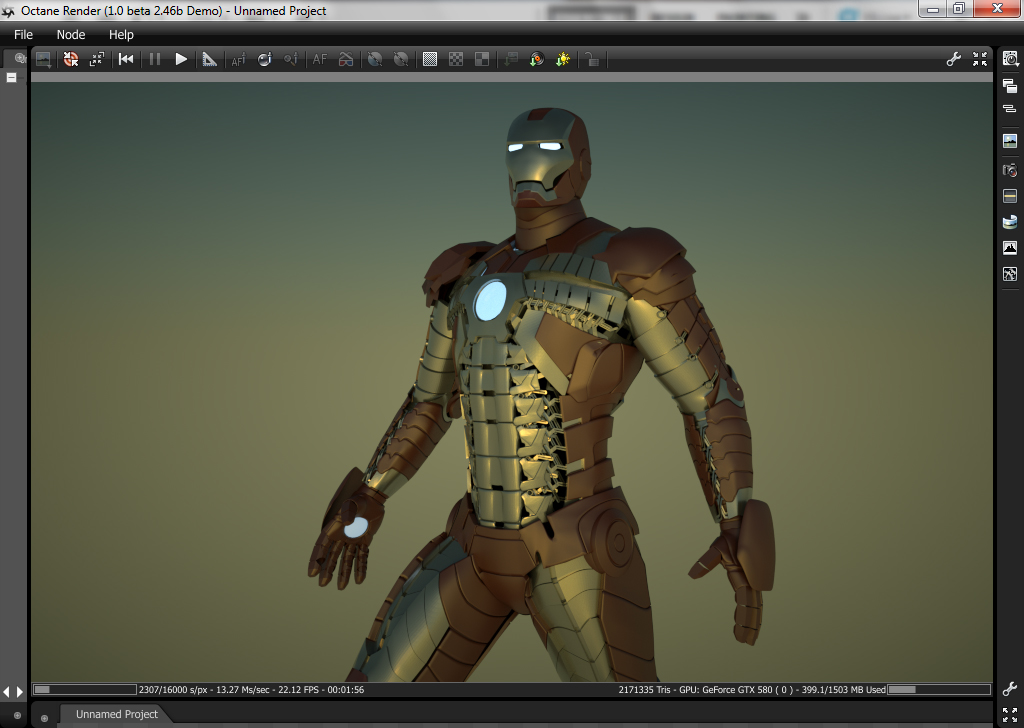
Task: Click second crossed-out sphere icon
Action: click(x=401, y=59)
